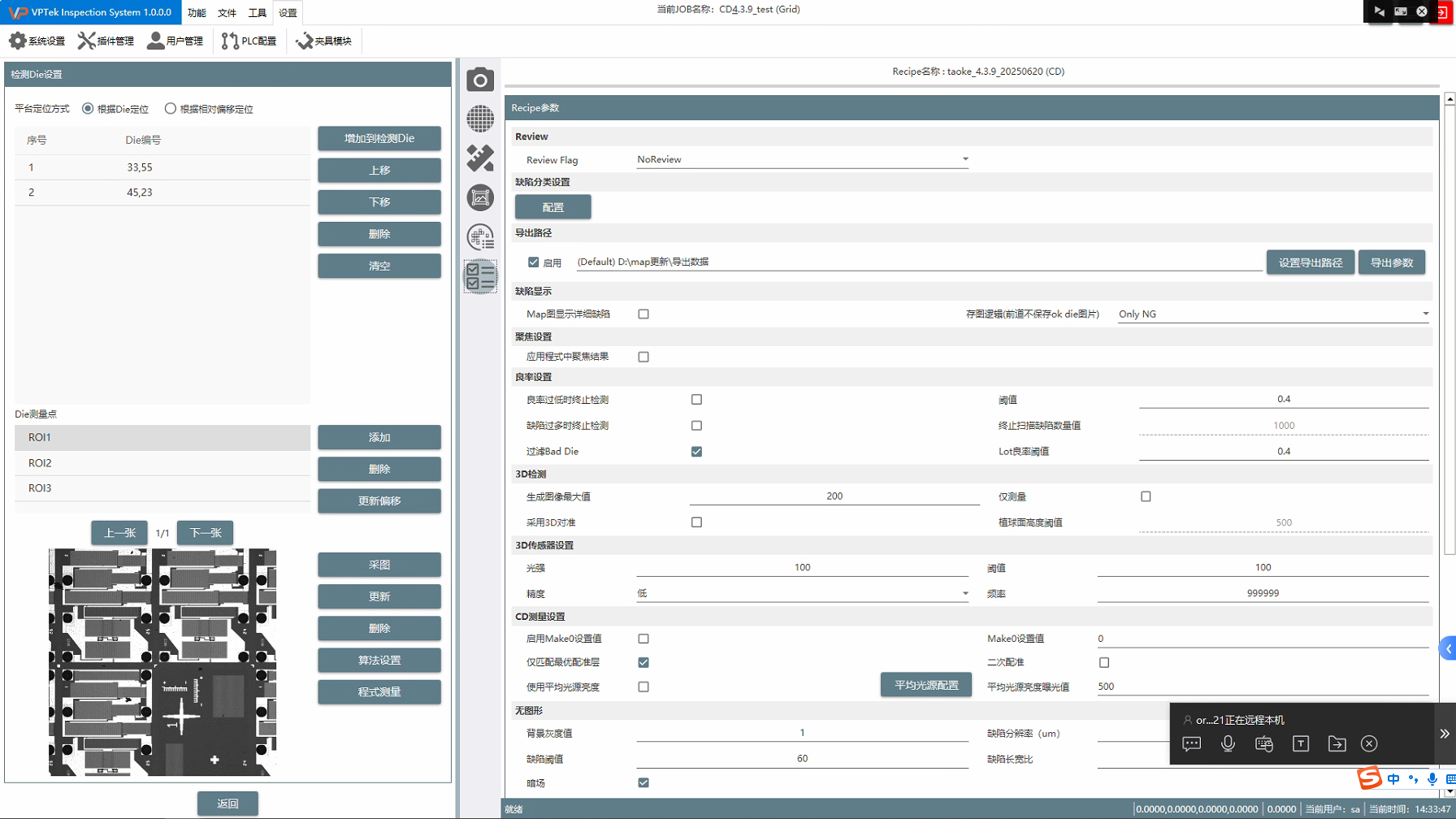1456x819 pixels.
Task: Click the Sogou input method logo
Action: coord(1370,778)
